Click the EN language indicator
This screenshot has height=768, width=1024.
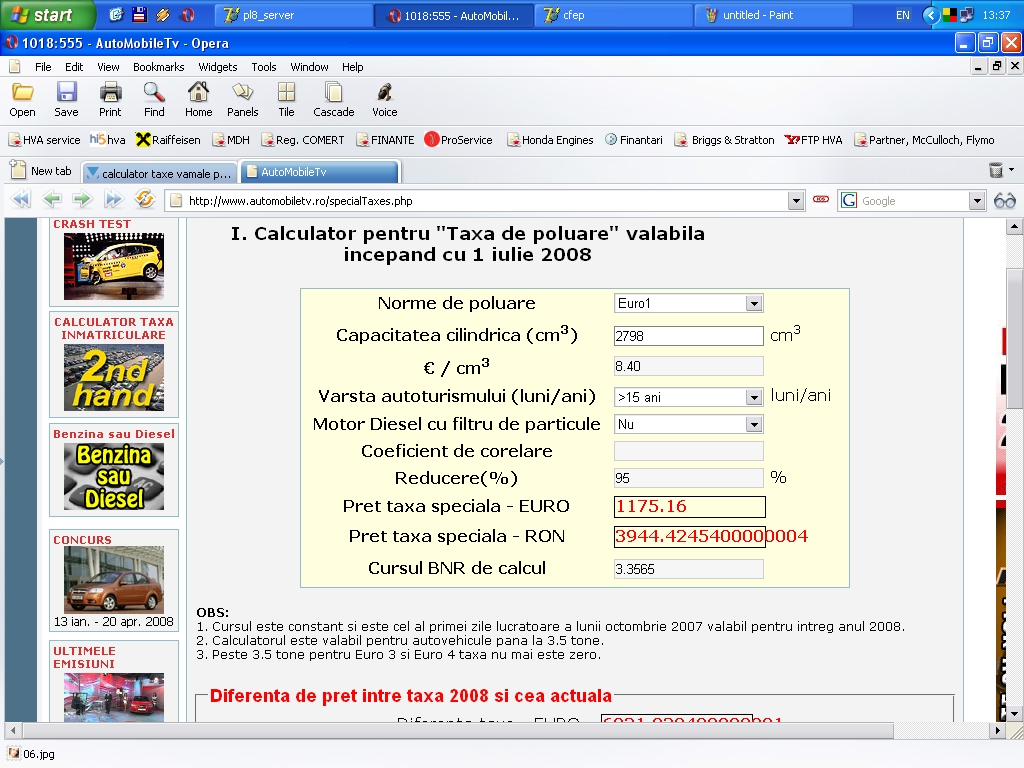[x=903, y=15]
